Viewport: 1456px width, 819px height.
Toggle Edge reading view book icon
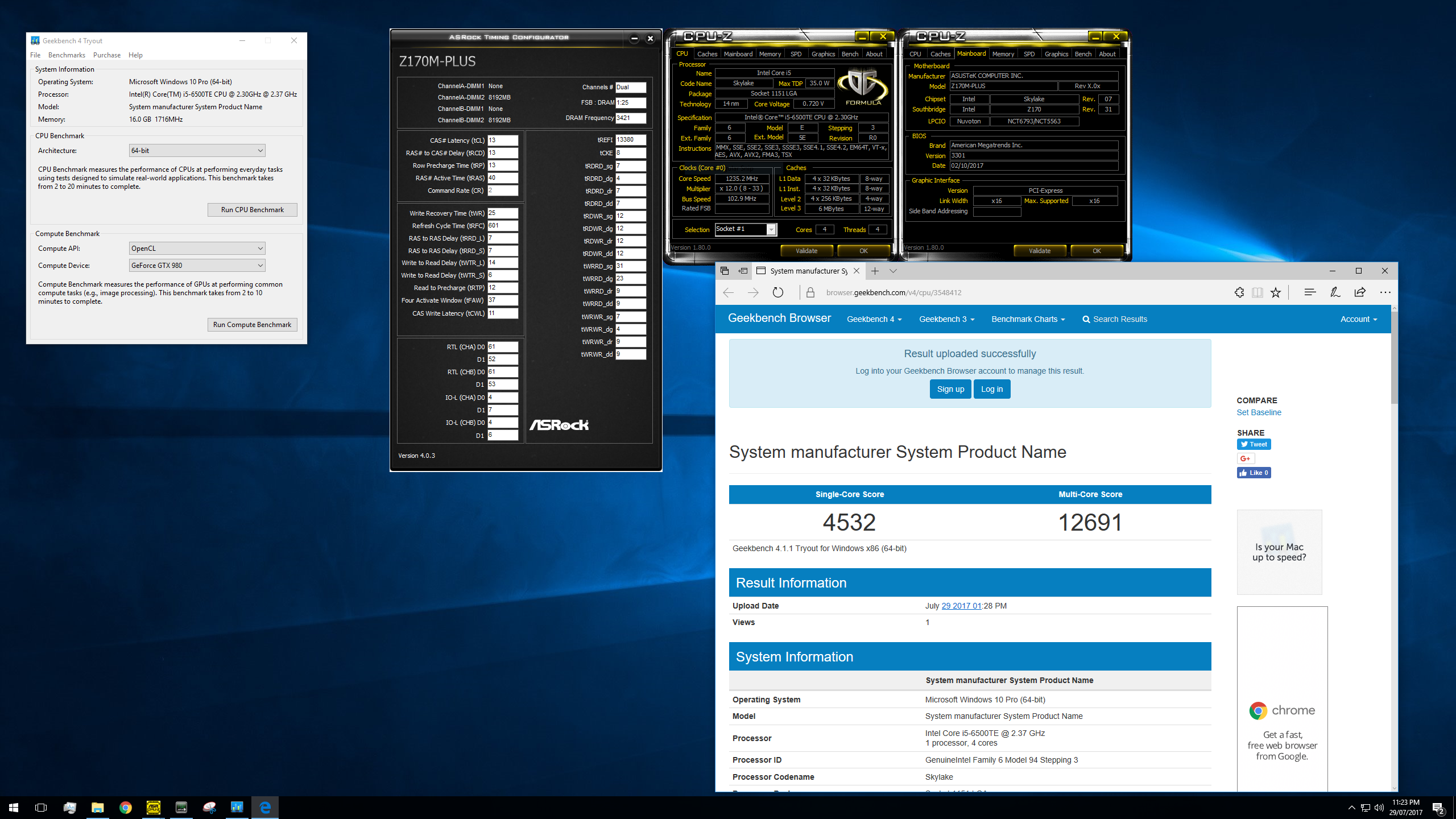point(1258,292)
